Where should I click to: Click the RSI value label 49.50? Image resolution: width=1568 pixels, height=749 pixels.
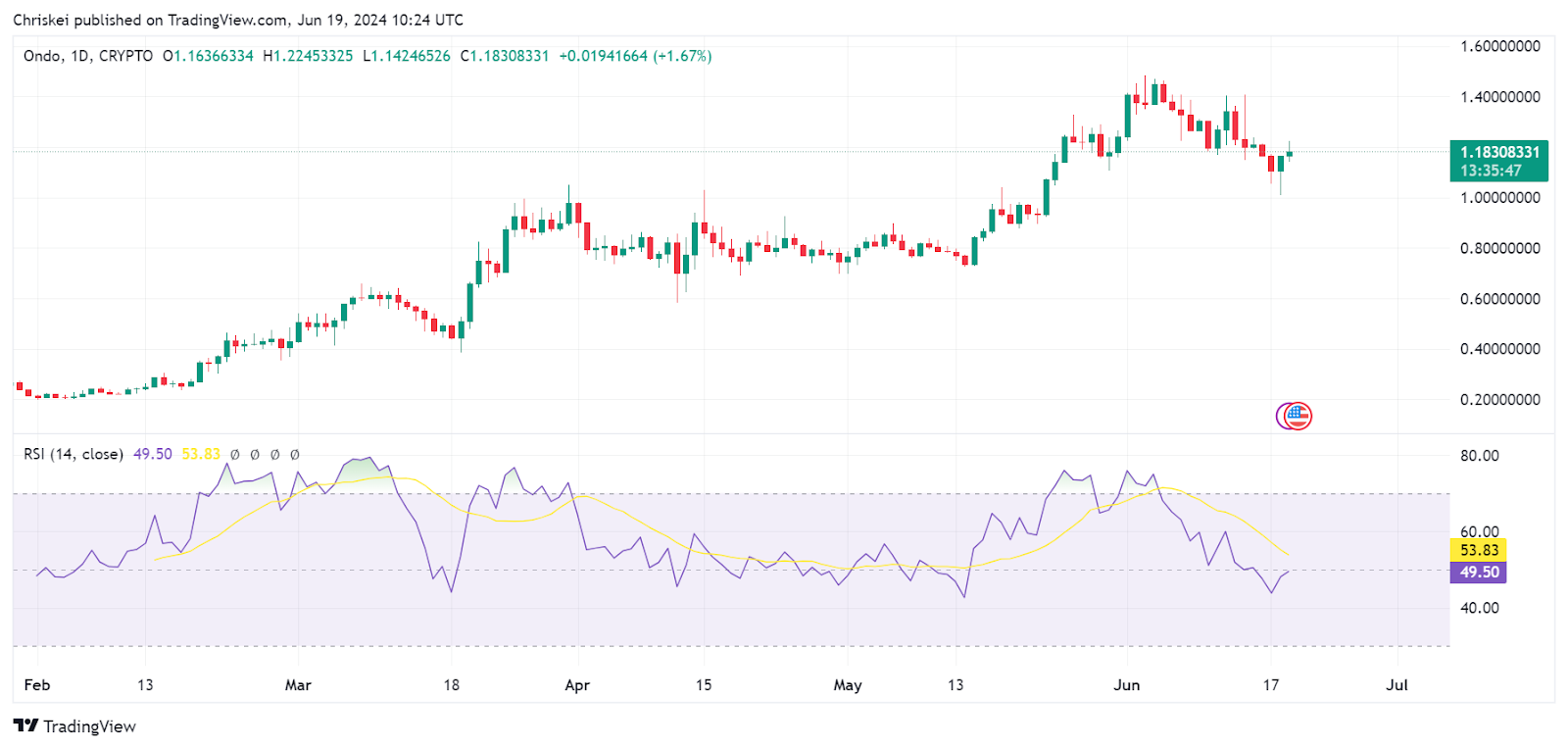pyautogui.click(x=1479, y=573)
